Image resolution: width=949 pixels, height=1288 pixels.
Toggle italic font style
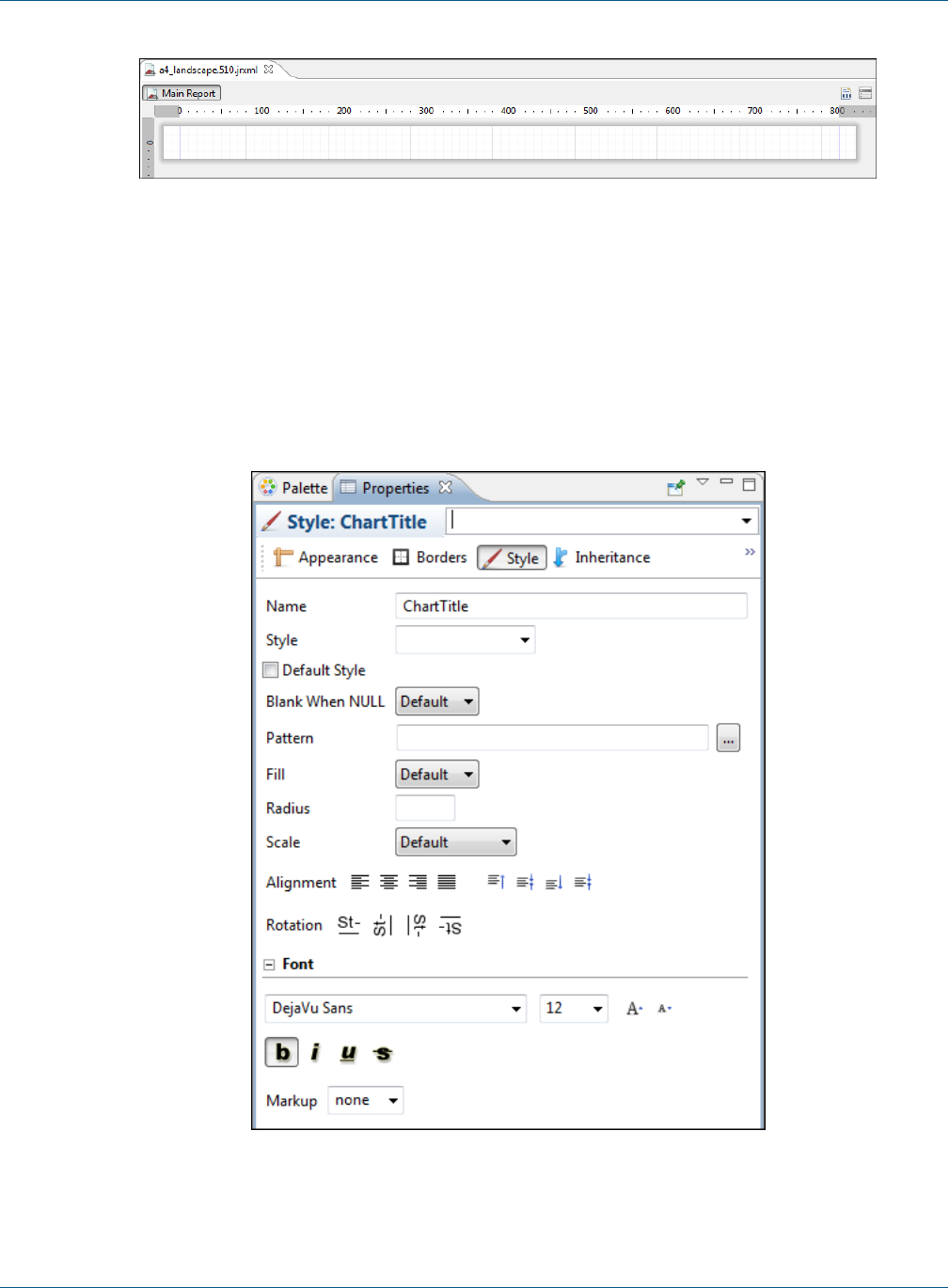tap(315, 1052)
